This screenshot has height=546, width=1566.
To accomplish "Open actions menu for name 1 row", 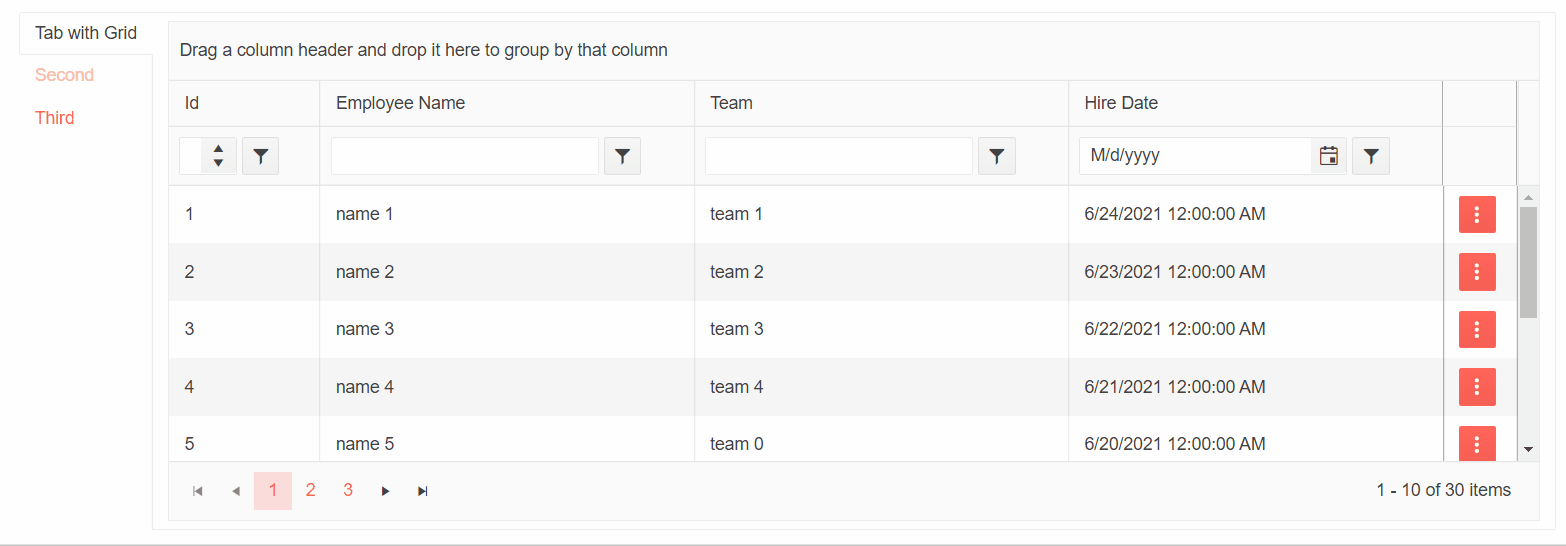I will pos(1476,215).
